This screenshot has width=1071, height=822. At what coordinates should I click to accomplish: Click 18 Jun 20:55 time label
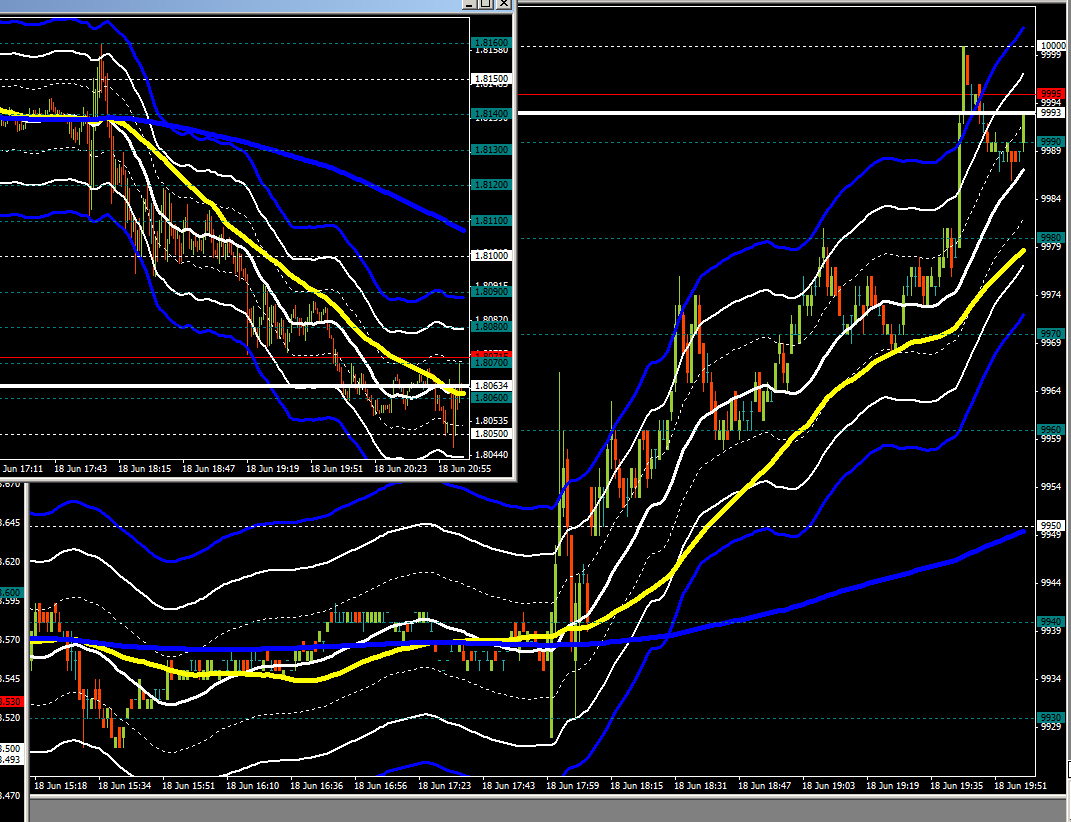(x=464, y=469)
